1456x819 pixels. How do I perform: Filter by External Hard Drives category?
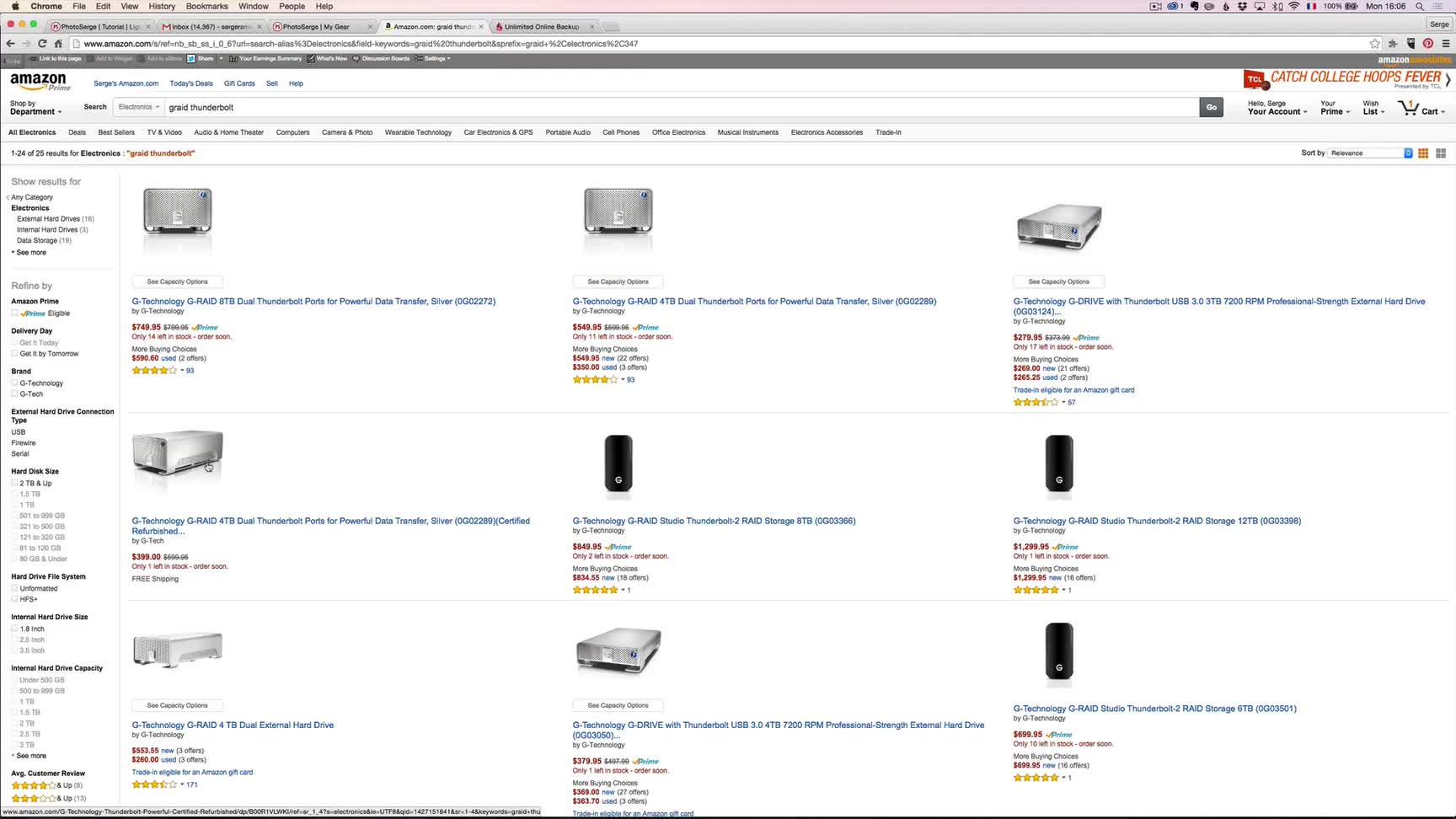point(49,219)
